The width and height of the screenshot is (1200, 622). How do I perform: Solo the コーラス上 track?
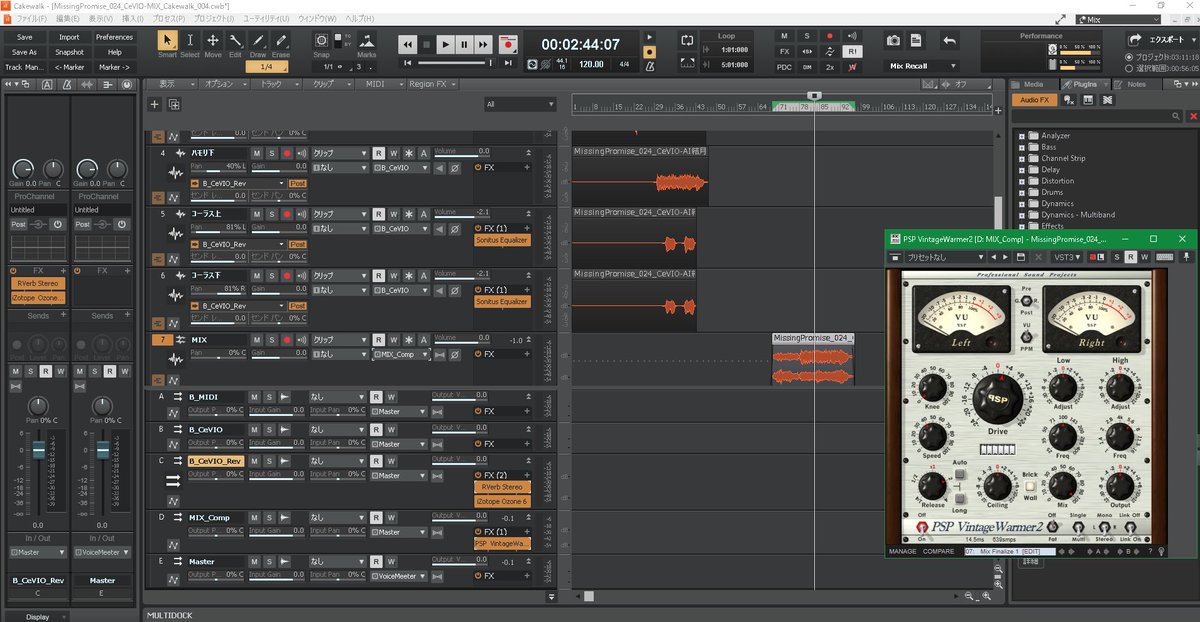point(271,214)
